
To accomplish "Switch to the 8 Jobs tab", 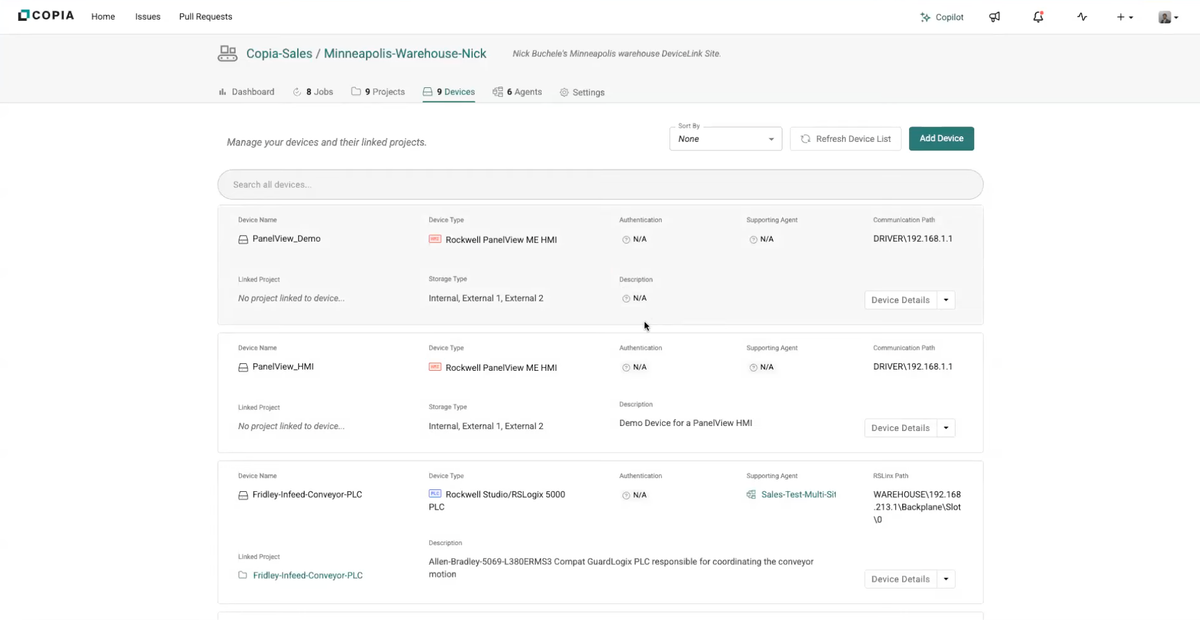I will pos(313,92).
